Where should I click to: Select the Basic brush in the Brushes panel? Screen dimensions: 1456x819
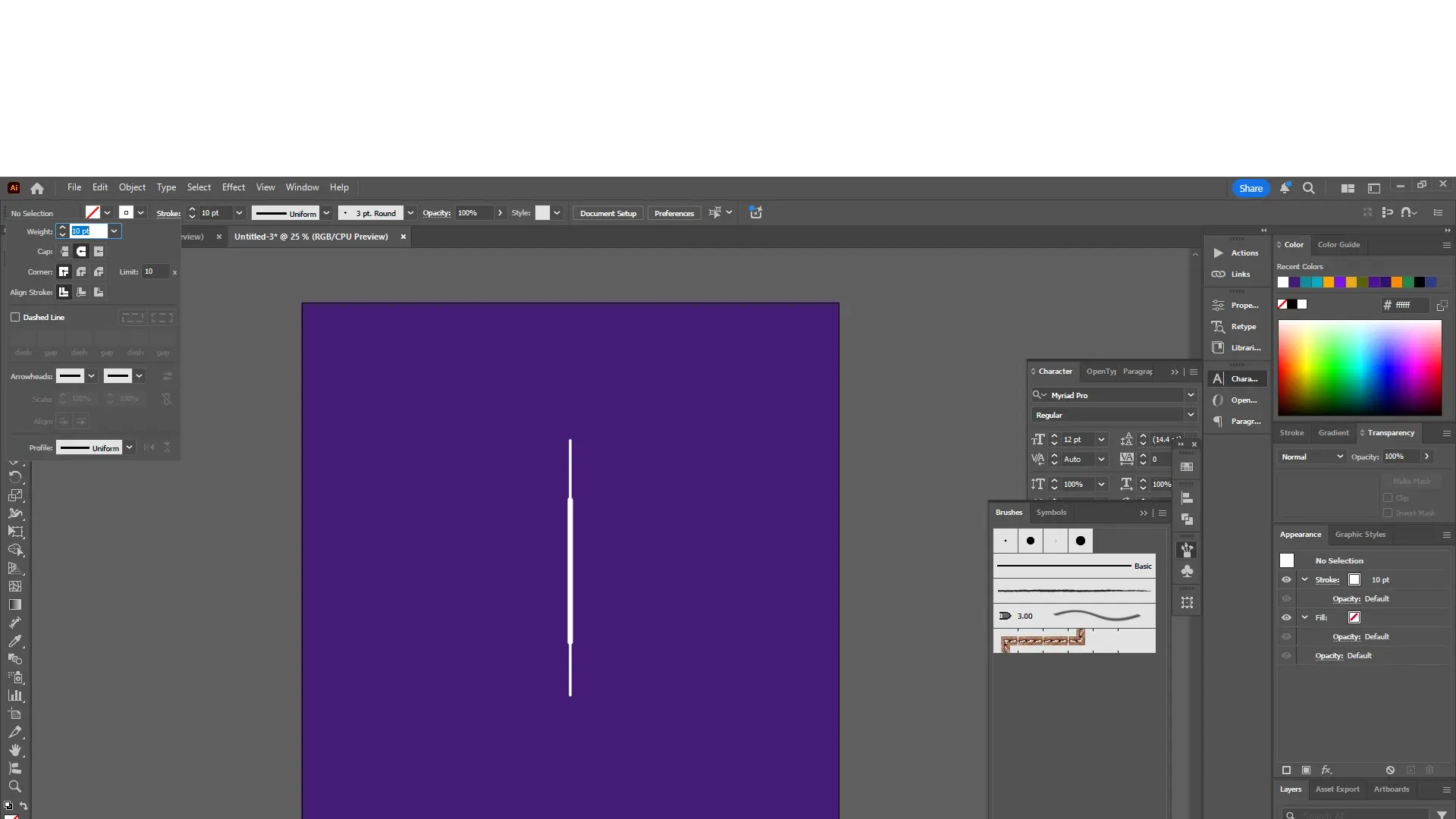(1073, 566)
